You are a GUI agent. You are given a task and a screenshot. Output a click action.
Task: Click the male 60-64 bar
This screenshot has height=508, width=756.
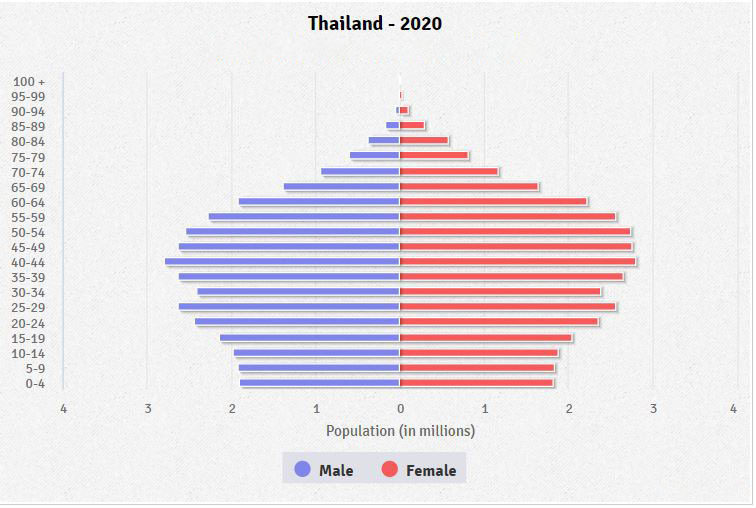click(x=319, y=202)
